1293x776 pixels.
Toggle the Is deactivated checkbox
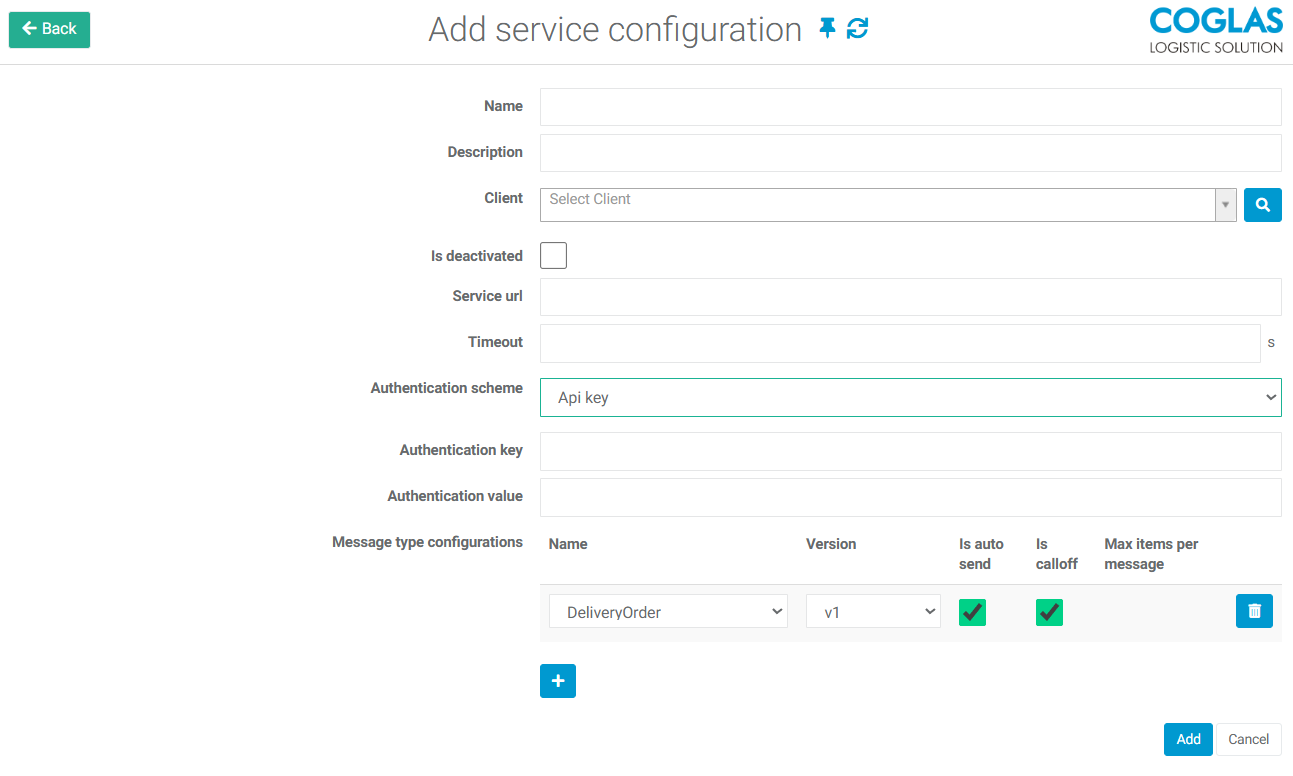(553, 256)
